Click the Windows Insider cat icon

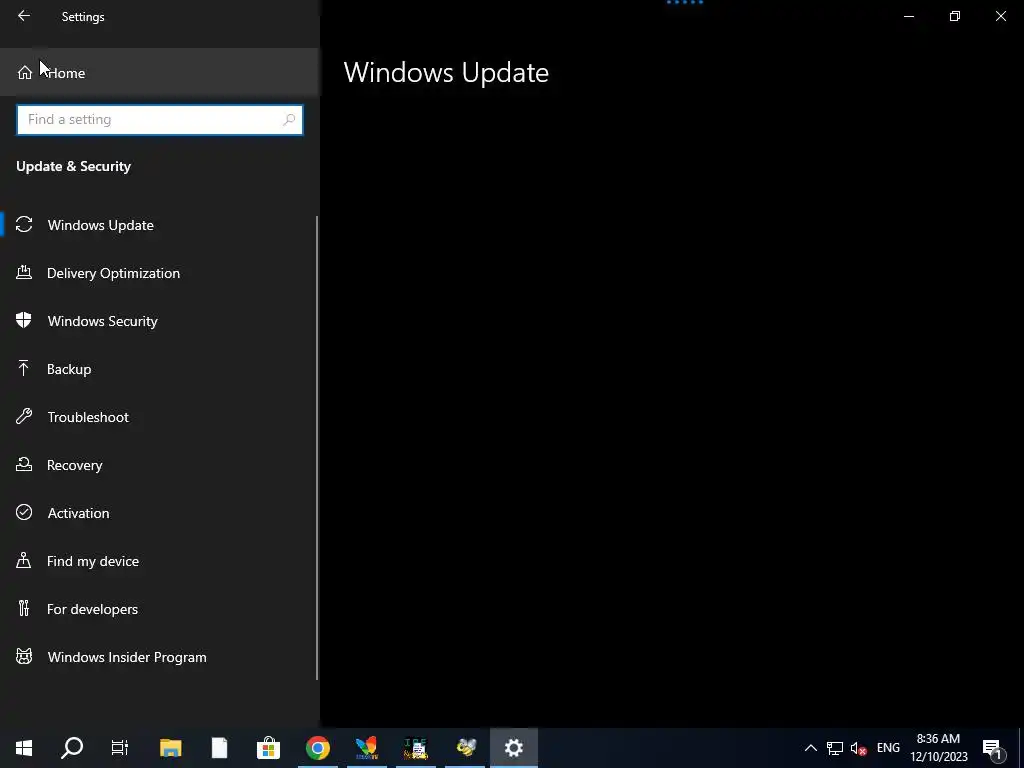(x=24, y=656)
